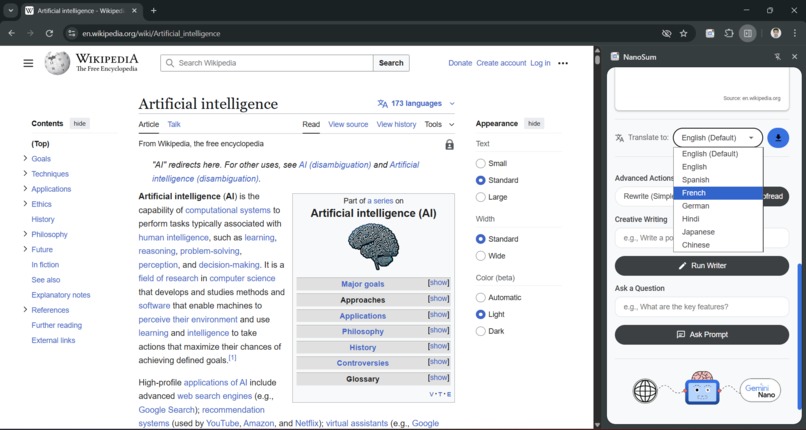
Task: Click the globe graphic in NanoSum footer
Action: pos(645,391)
